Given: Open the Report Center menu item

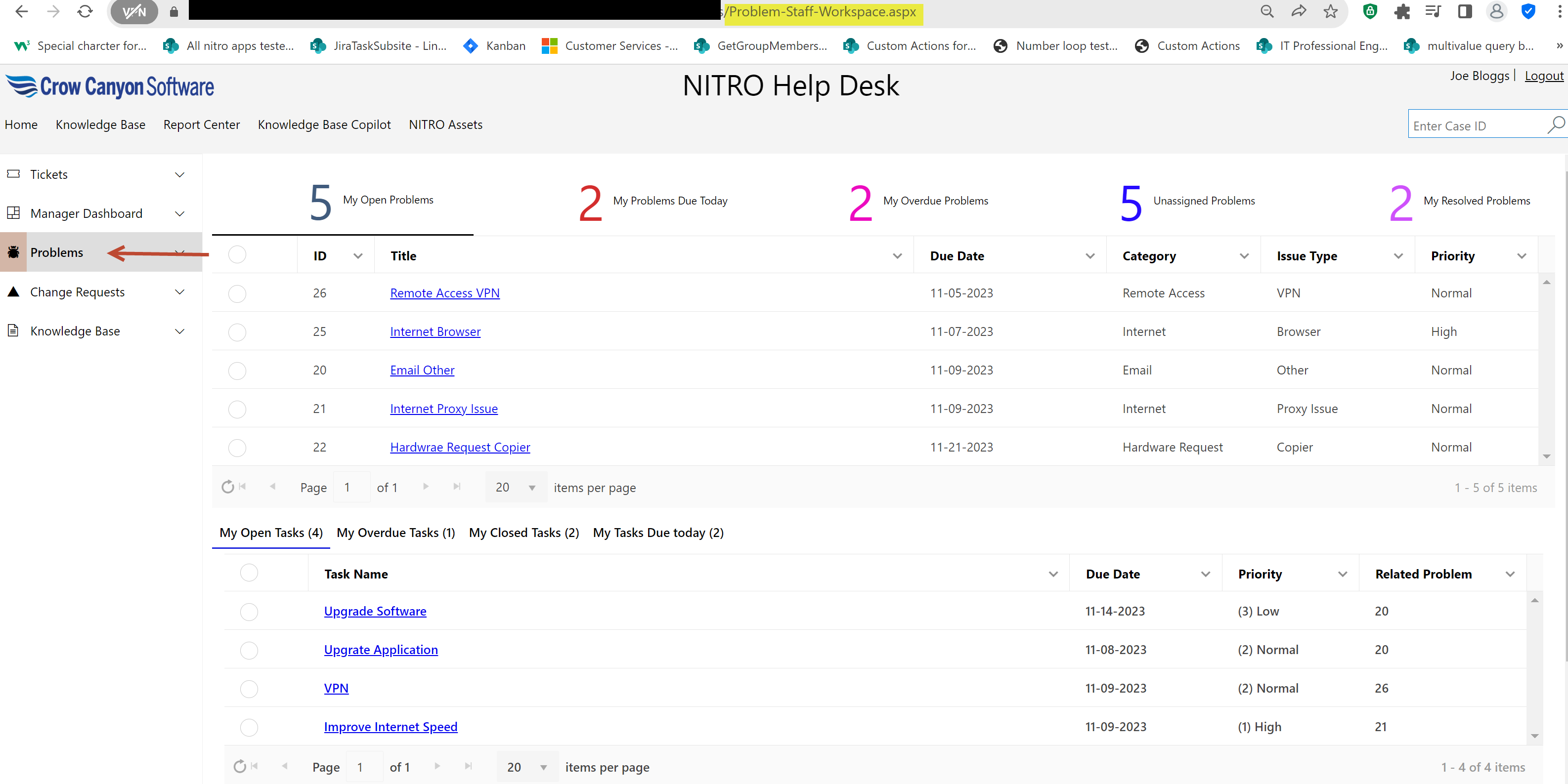Looking at the screenshot, I should click(202, 124).
